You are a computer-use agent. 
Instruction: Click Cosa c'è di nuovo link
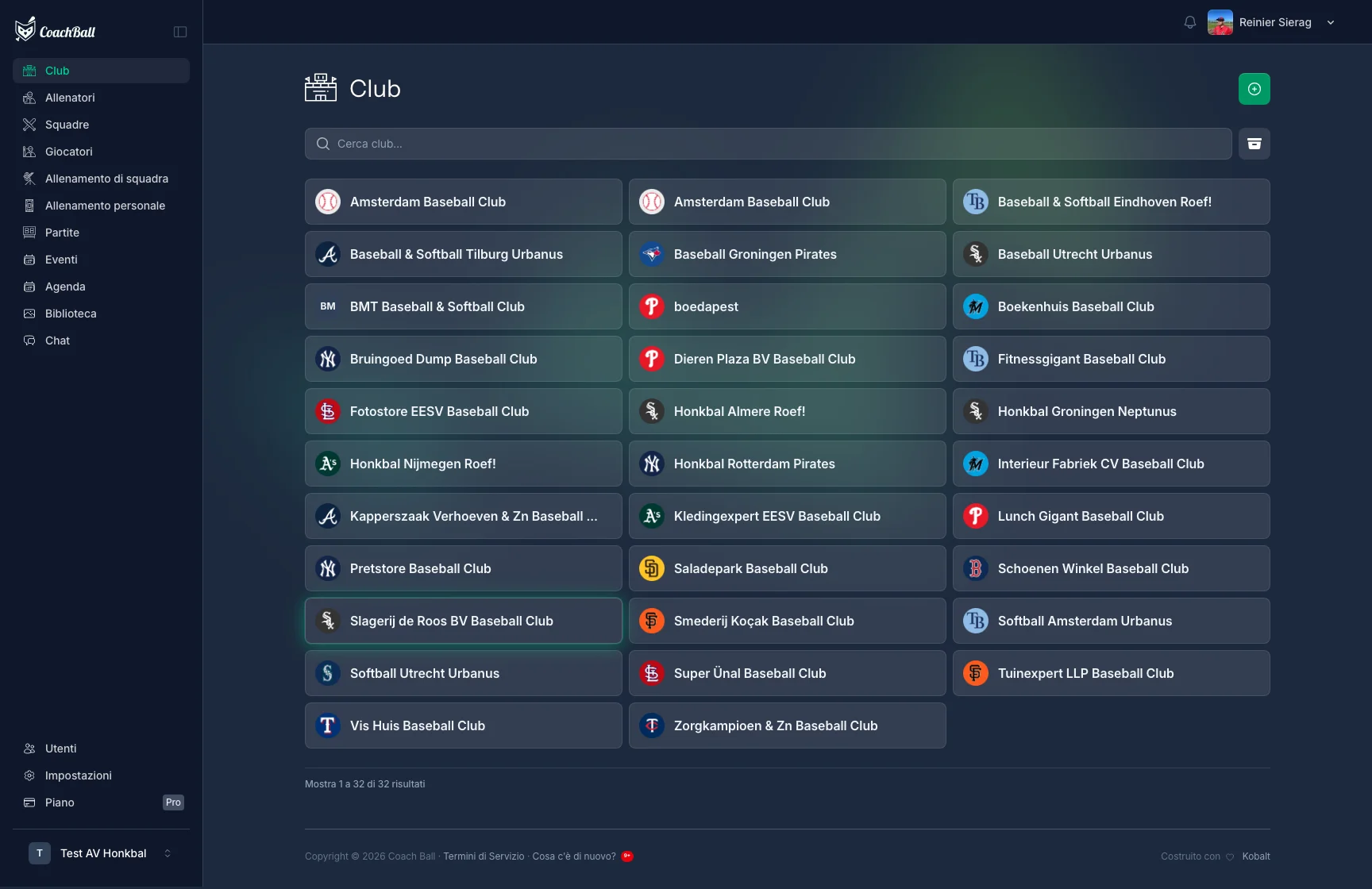574,856
